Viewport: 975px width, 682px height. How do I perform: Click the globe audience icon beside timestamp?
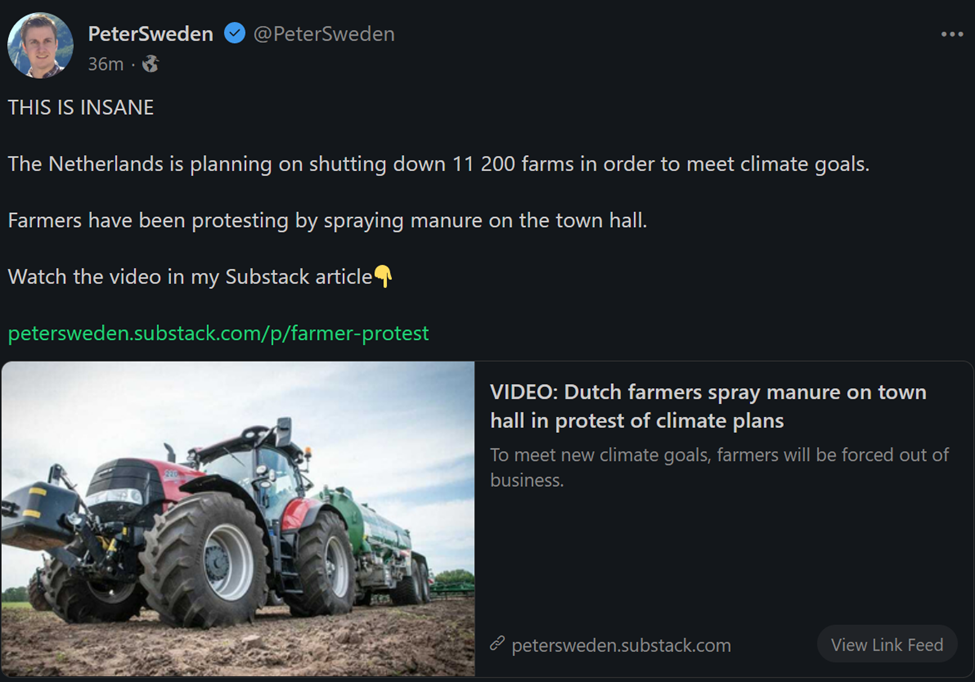click(x=150, y=64)
